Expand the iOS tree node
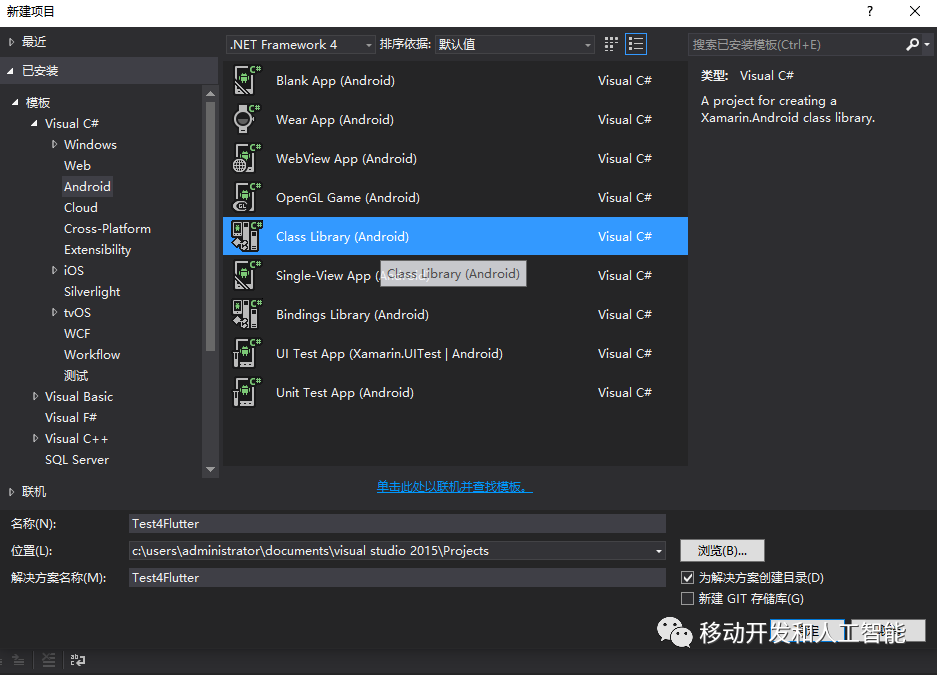The width and height of the screenshot is (937, 675). [x=54, y=270]
